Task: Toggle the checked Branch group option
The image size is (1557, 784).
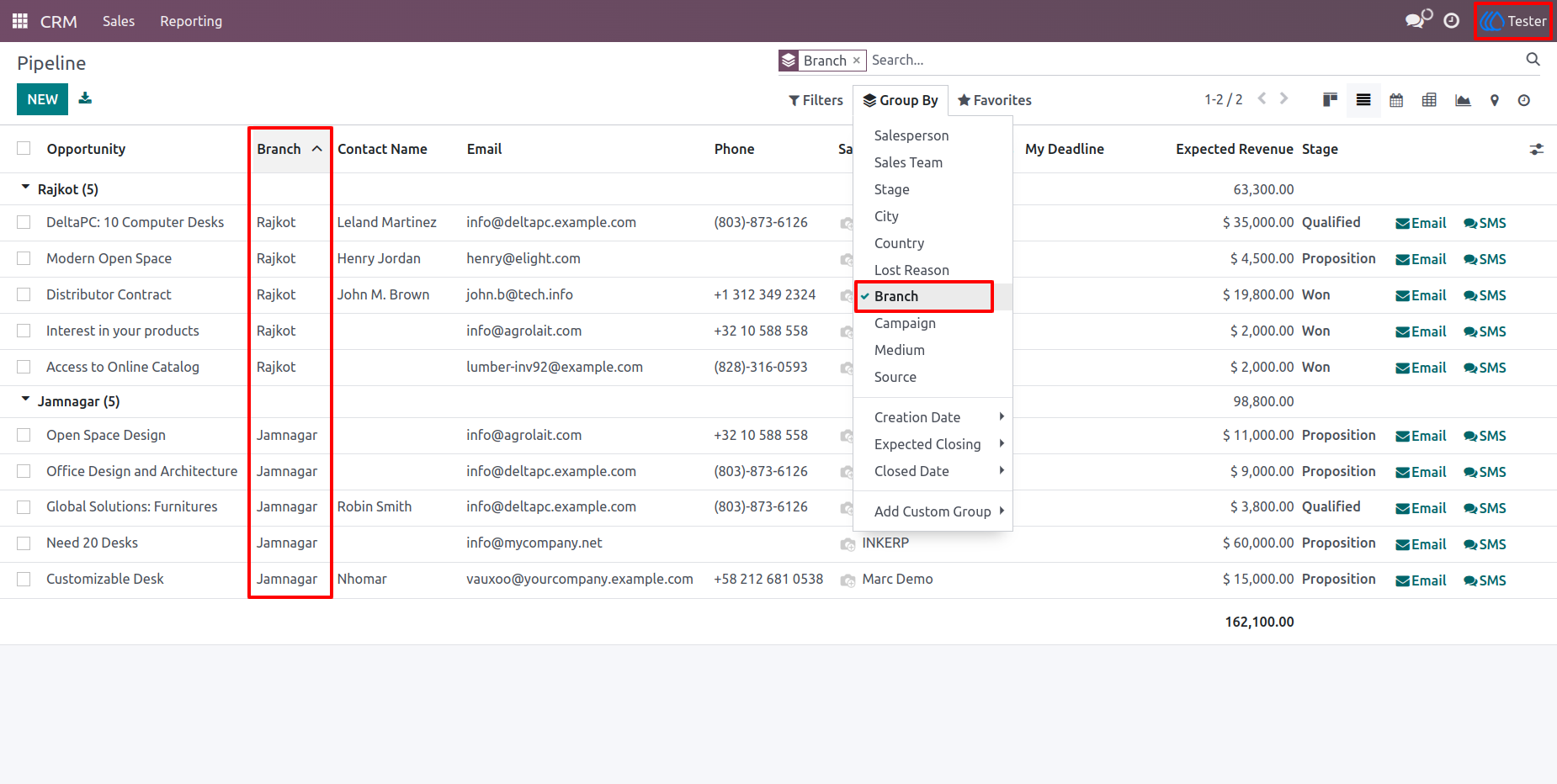Action: pos(933,296)
